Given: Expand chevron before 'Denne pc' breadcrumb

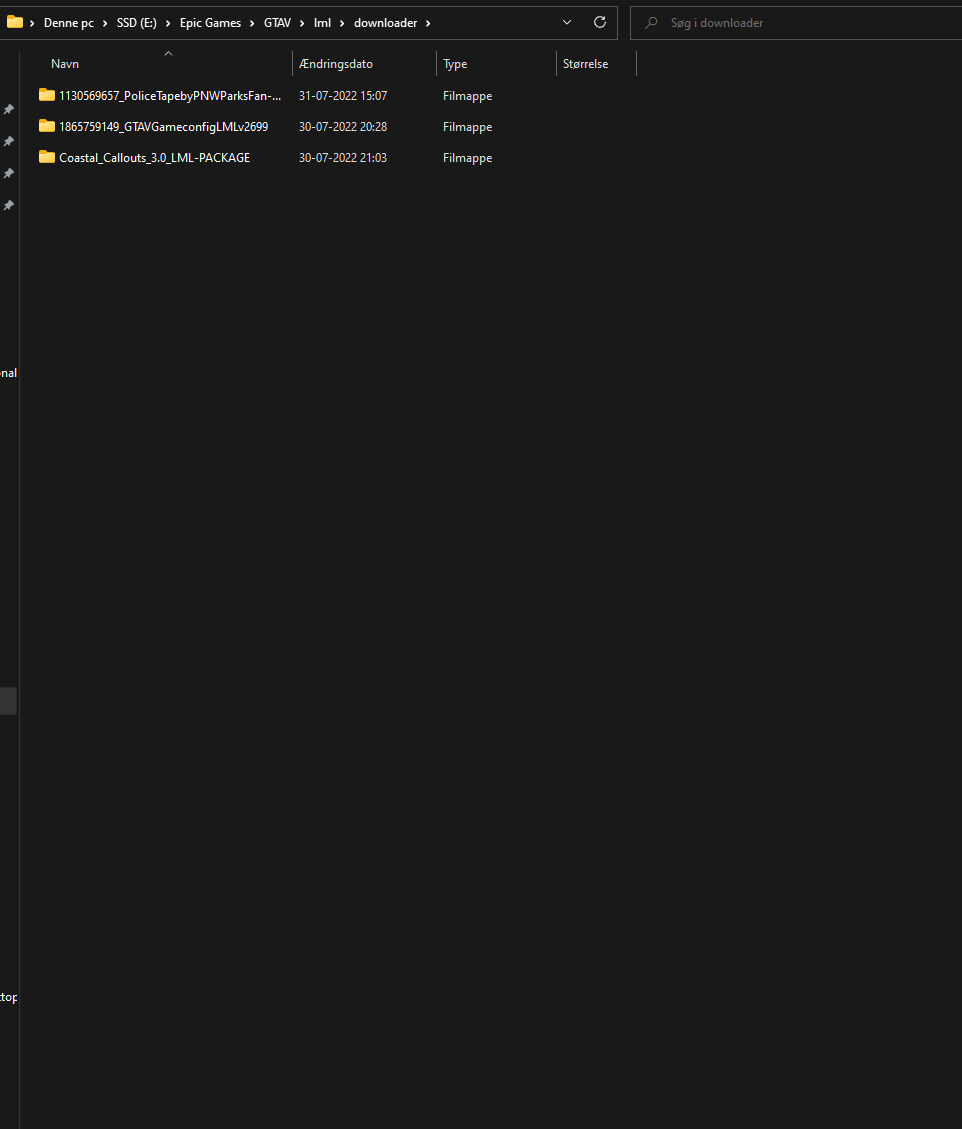Looking at the screenshot, I should coord(32,23).
